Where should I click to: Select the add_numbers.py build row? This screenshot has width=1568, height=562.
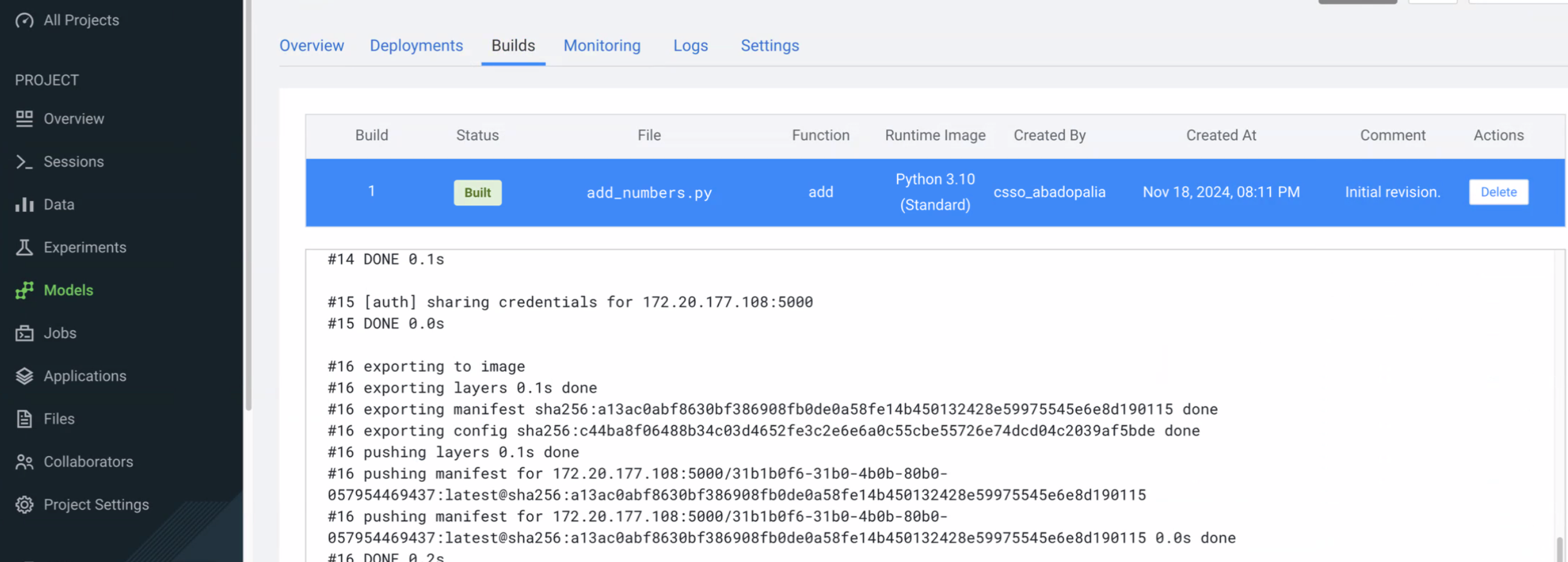(649, 192)
